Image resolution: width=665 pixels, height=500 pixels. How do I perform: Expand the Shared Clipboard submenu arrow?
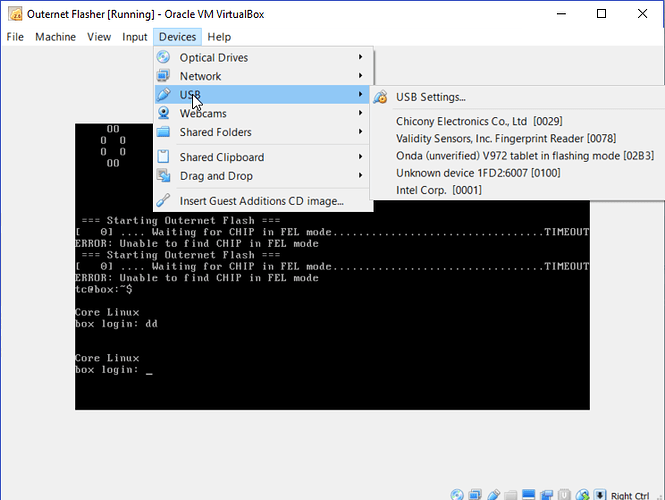(x=360, y=156)
